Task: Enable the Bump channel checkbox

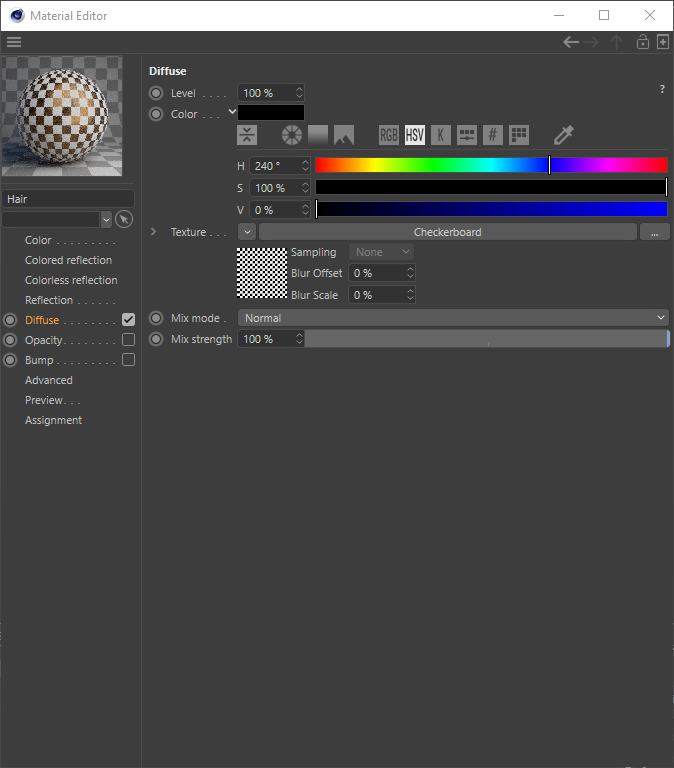Action: [128, 360]
